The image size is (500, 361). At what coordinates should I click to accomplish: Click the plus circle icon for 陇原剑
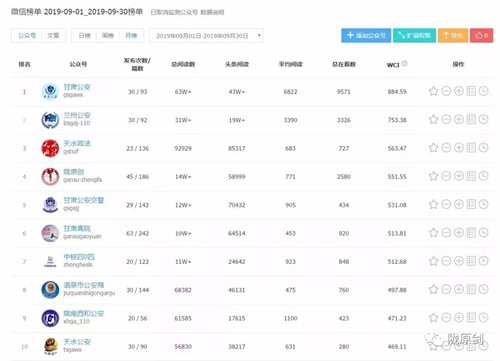pos(459,176)
